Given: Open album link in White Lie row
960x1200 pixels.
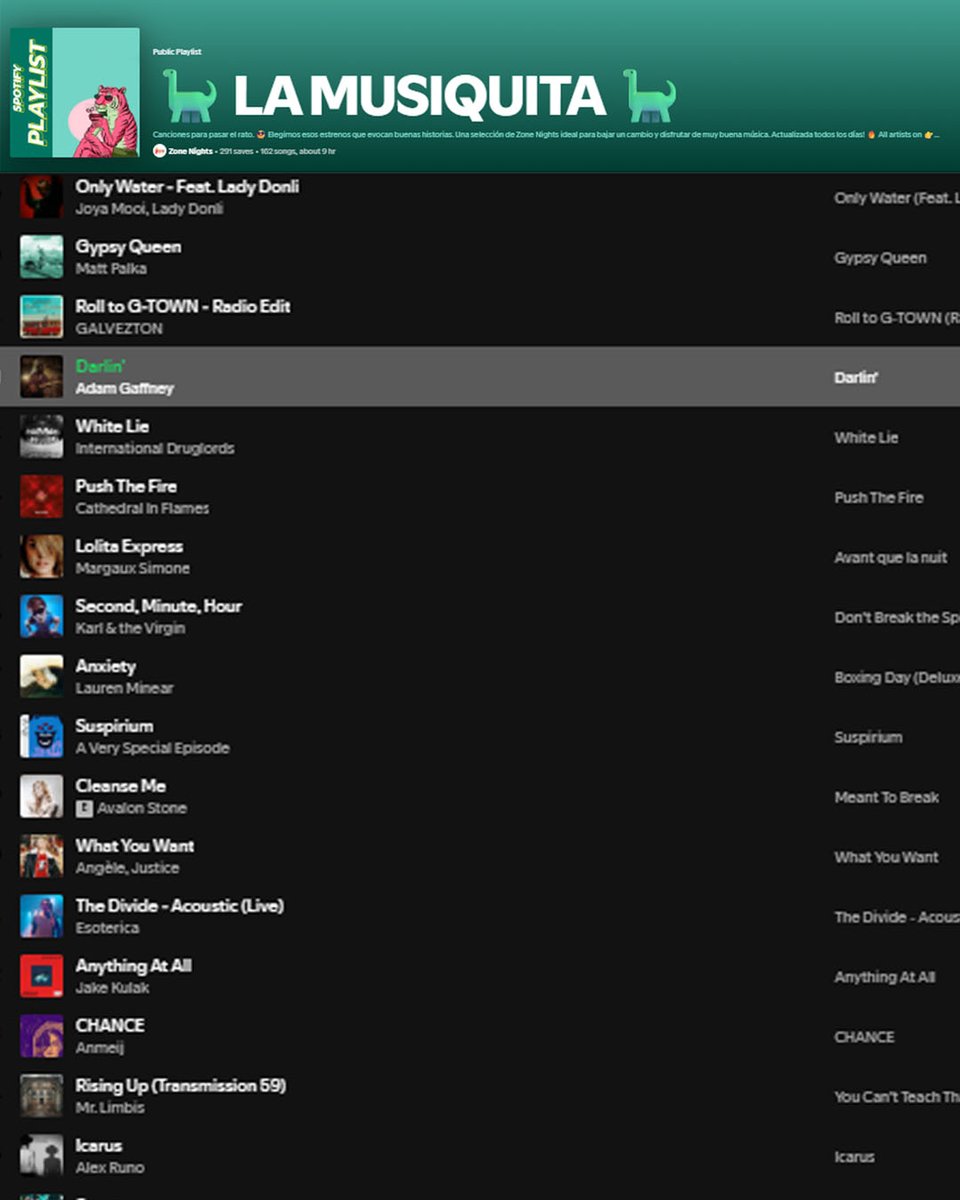Looking at the screenshot, I should (x=867, y=438).
